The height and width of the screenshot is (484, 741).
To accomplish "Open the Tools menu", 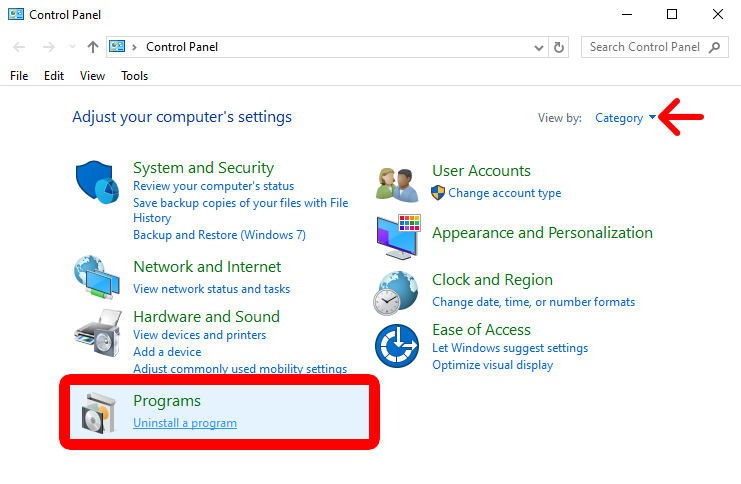I will click(x=134, y=76).
